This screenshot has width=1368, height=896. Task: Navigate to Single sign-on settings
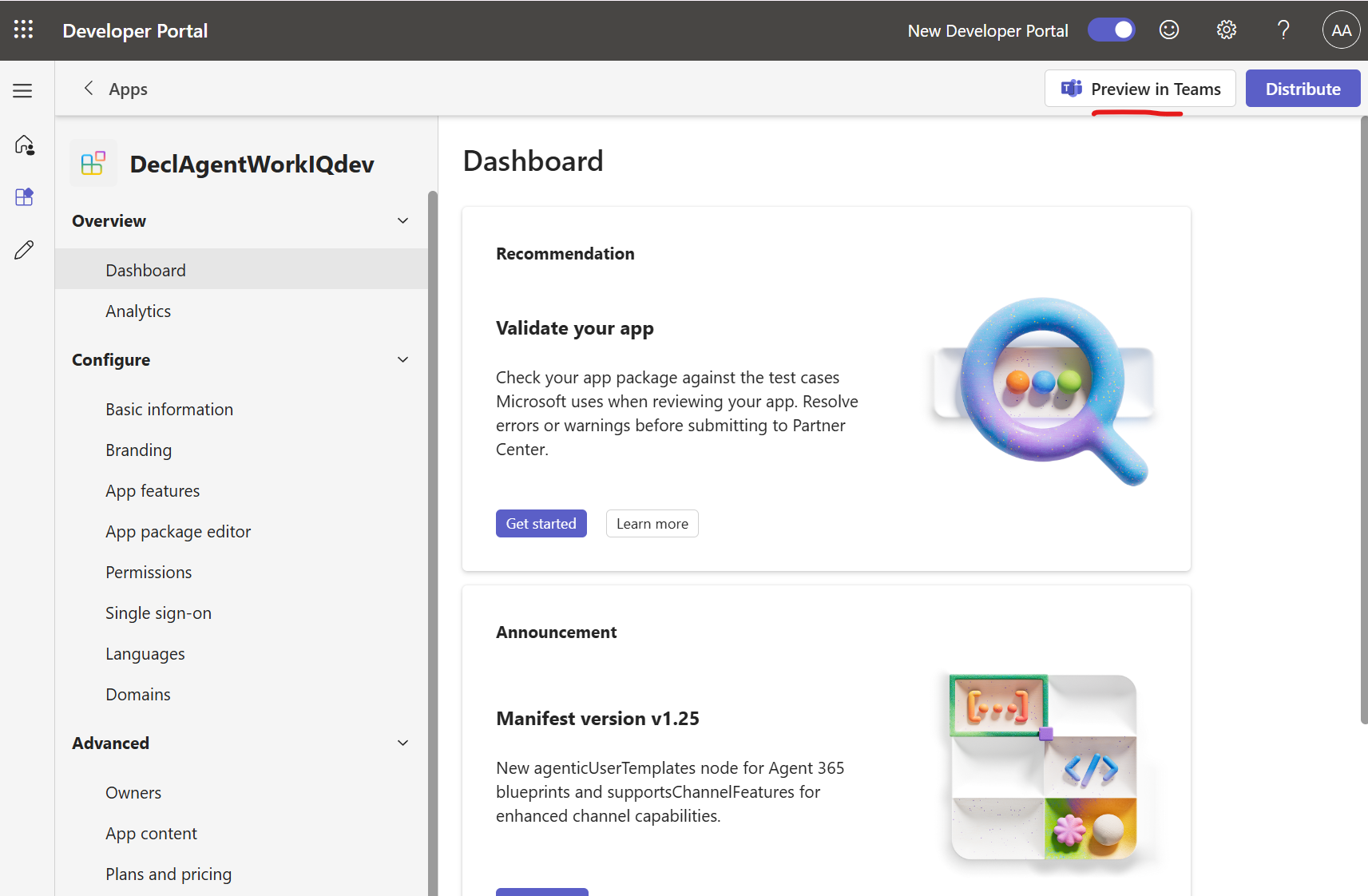coord(158,613)
